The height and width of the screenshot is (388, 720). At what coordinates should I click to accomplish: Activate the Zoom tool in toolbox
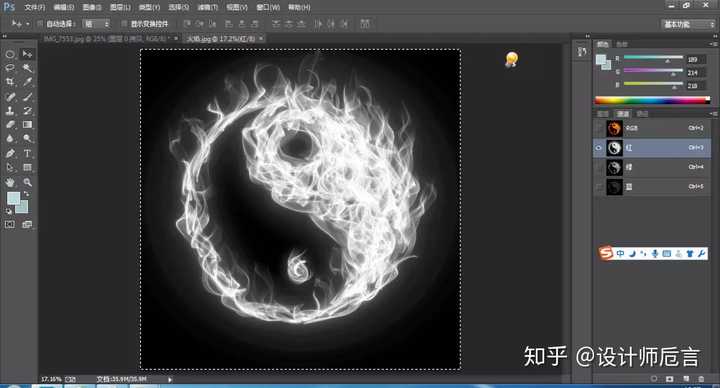[28, 182]
